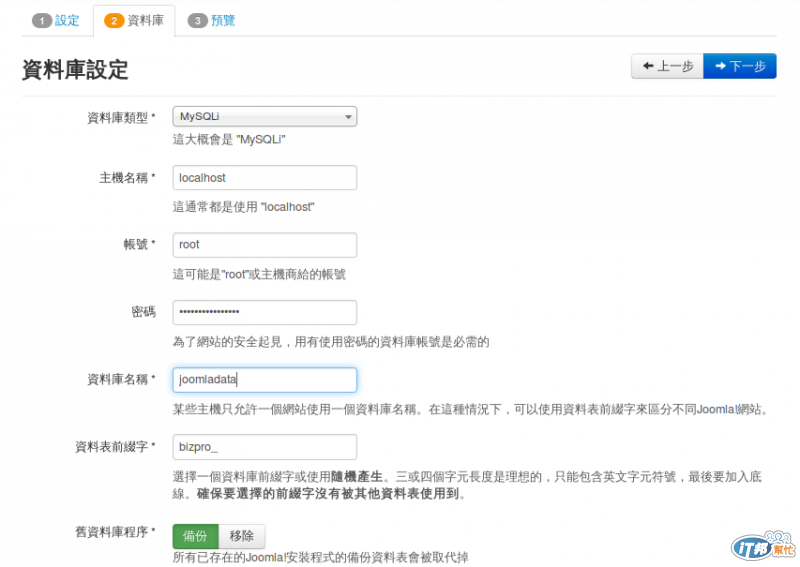
Task: Open step 1 設定 tab
Action: [56, 20]
